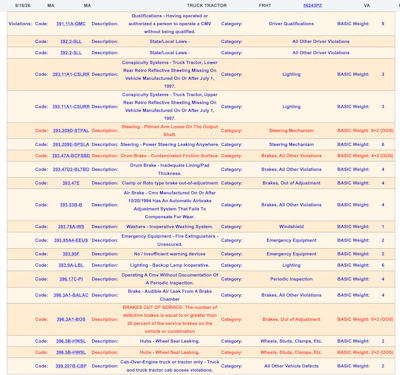Image resolution: width=400 pixels, height=375 pixels.
Task: Select OOS weight in Pitman Arm row
Action: 382,131
